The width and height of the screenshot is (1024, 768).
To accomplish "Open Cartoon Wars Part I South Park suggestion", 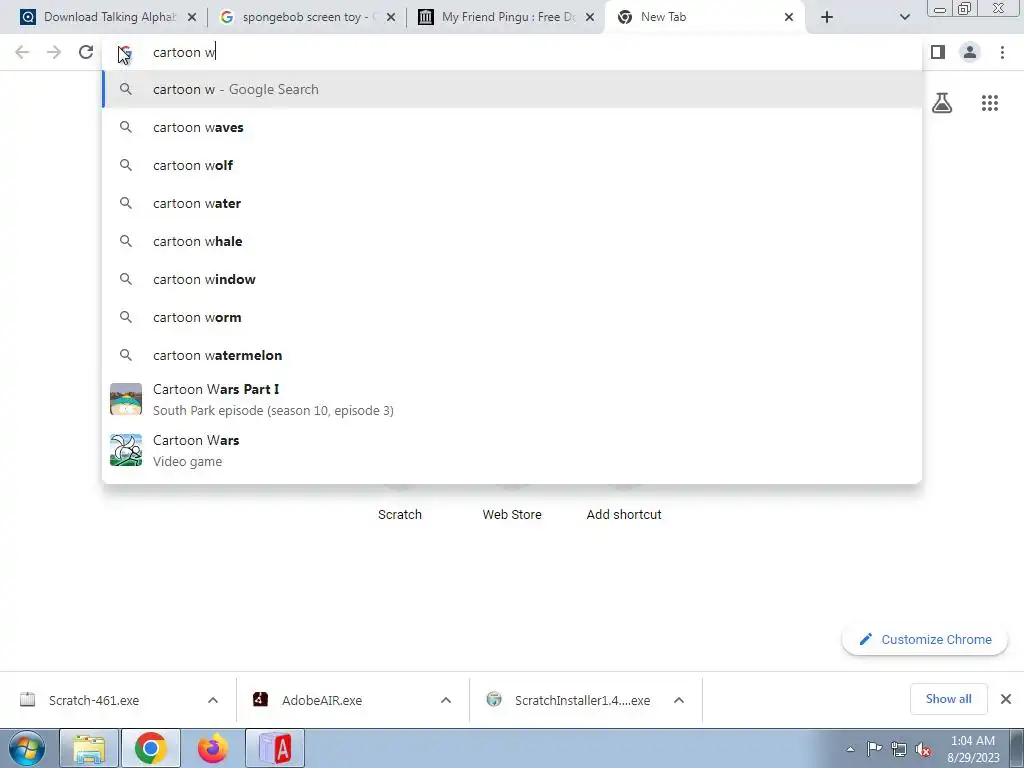I will (x=512, y=399).
